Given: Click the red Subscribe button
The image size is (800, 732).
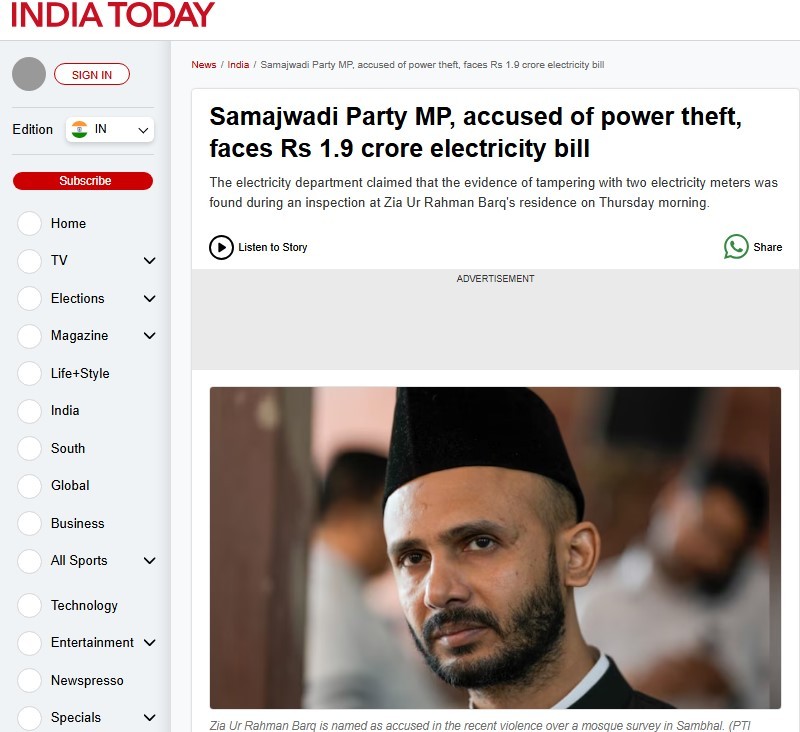Looking at the screenshot, I should pyautogui.click(x=83, y=181).
